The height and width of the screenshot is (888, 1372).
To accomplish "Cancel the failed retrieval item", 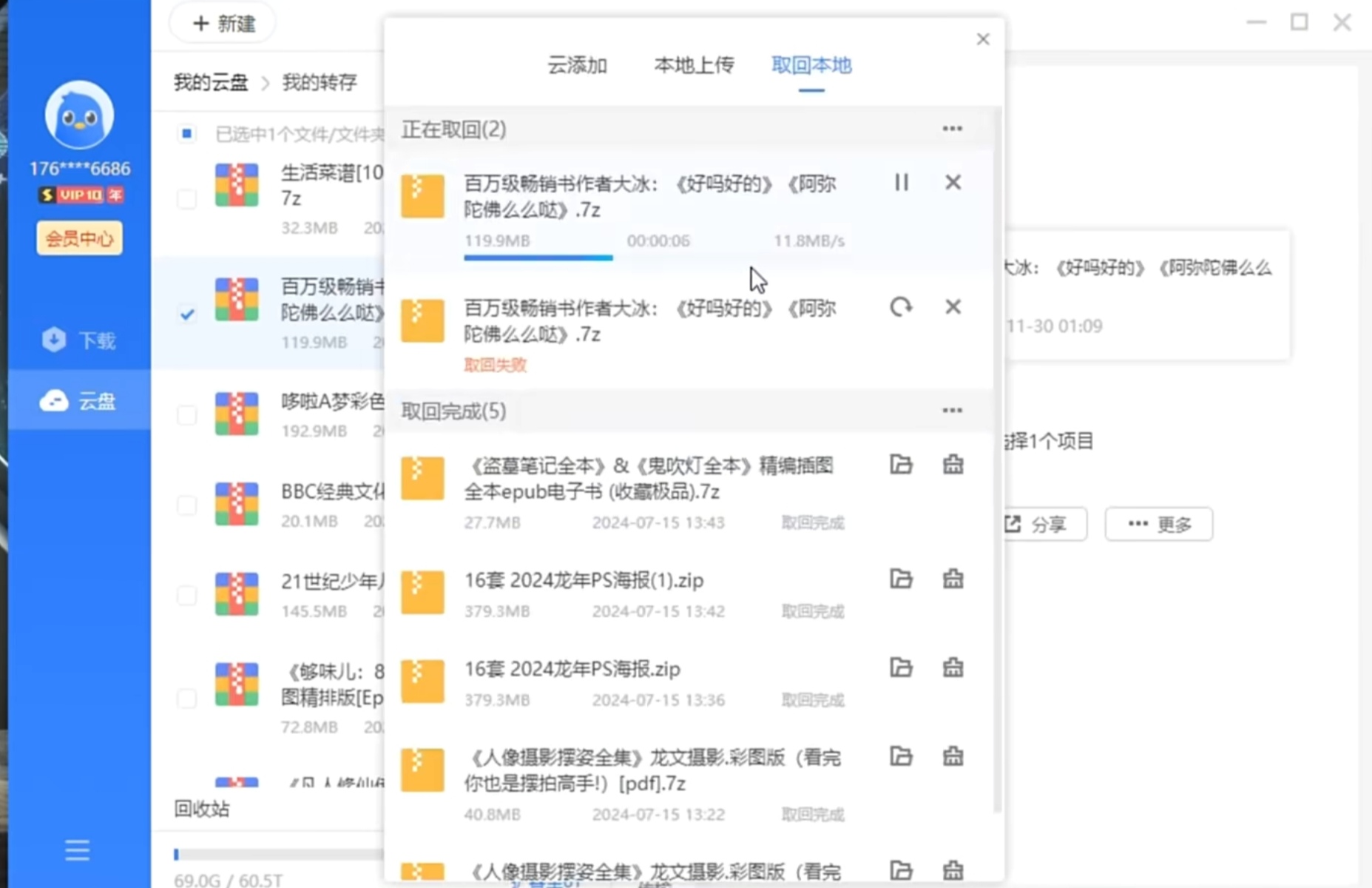I will point(953,307).
